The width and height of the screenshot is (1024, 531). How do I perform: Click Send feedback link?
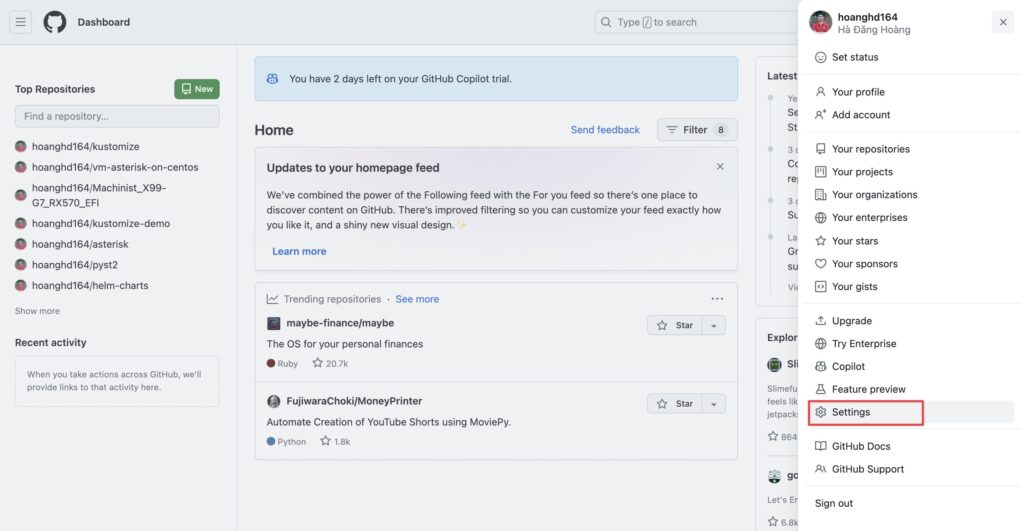pos(605,130)
